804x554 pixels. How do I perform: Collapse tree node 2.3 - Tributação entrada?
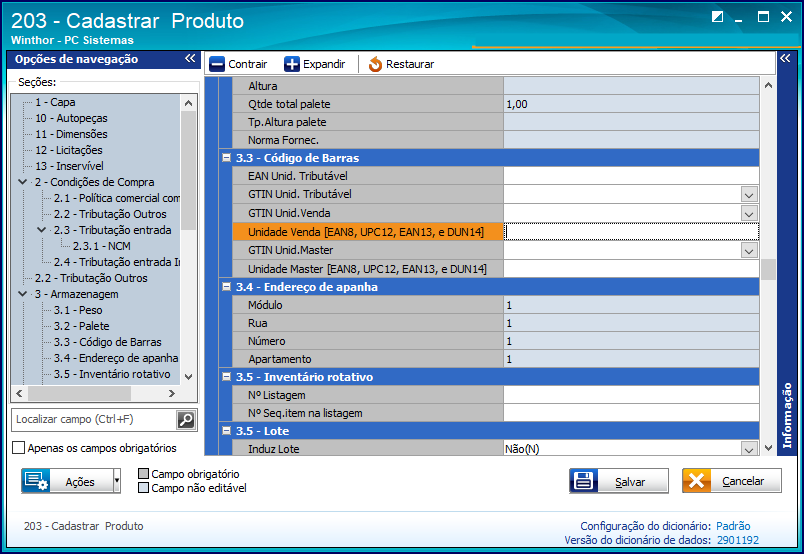(42, 230)
